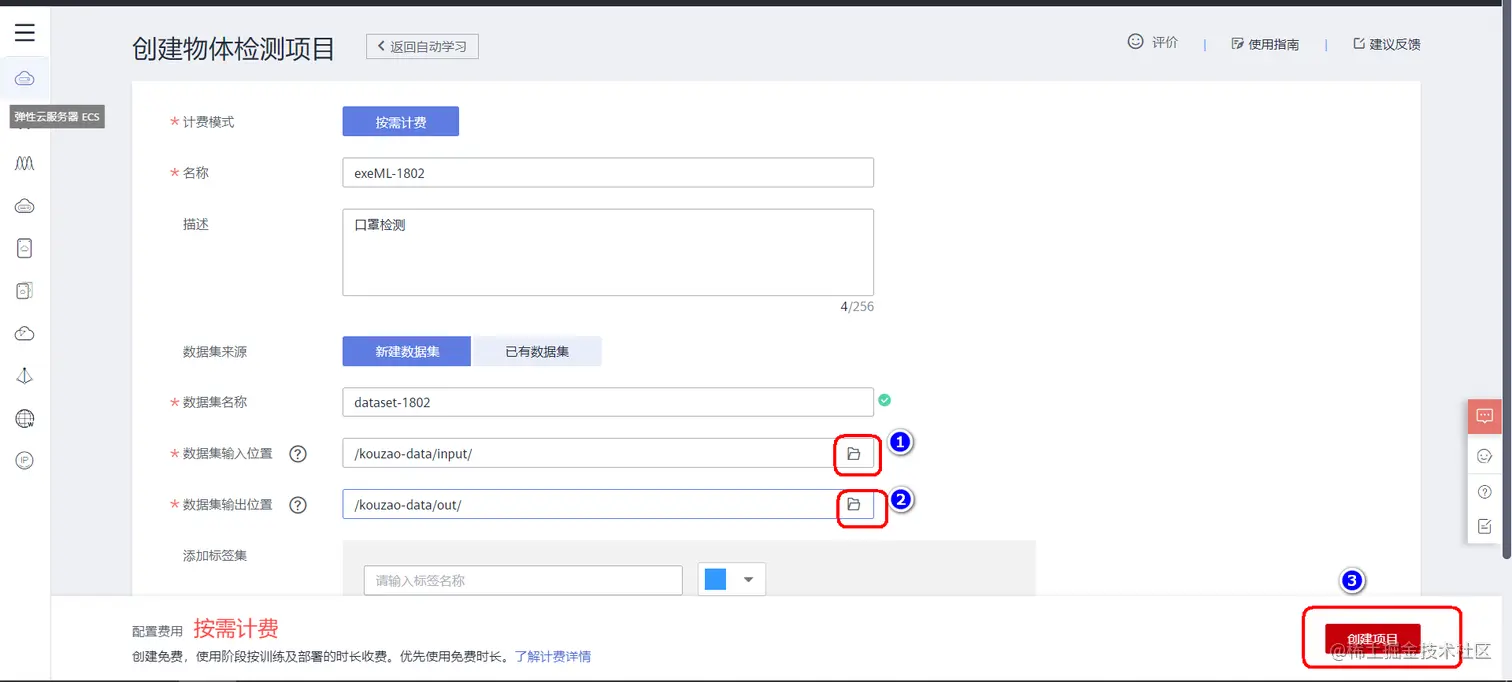Select 按需计费 billing mode

[x=401, y=122]
